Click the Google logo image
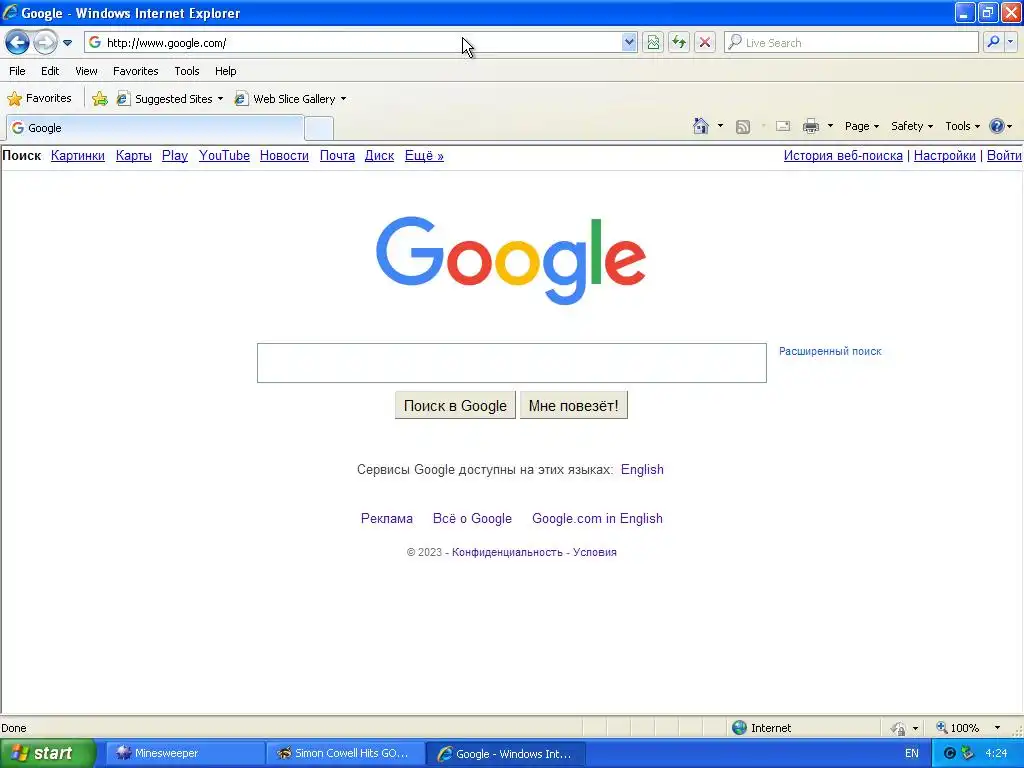This screenshot has height=768, width=1024. (x=511, y=261)
